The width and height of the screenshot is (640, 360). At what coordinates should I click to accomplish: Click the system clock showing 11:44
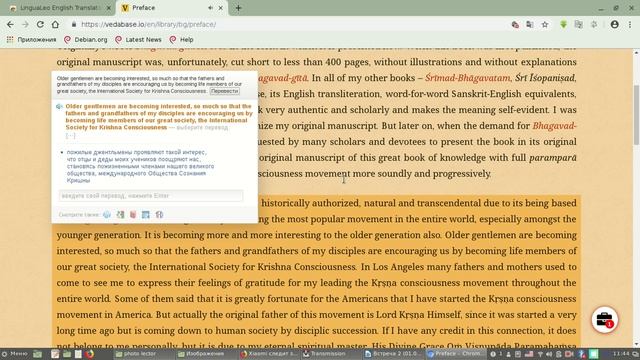pos(621,354)
